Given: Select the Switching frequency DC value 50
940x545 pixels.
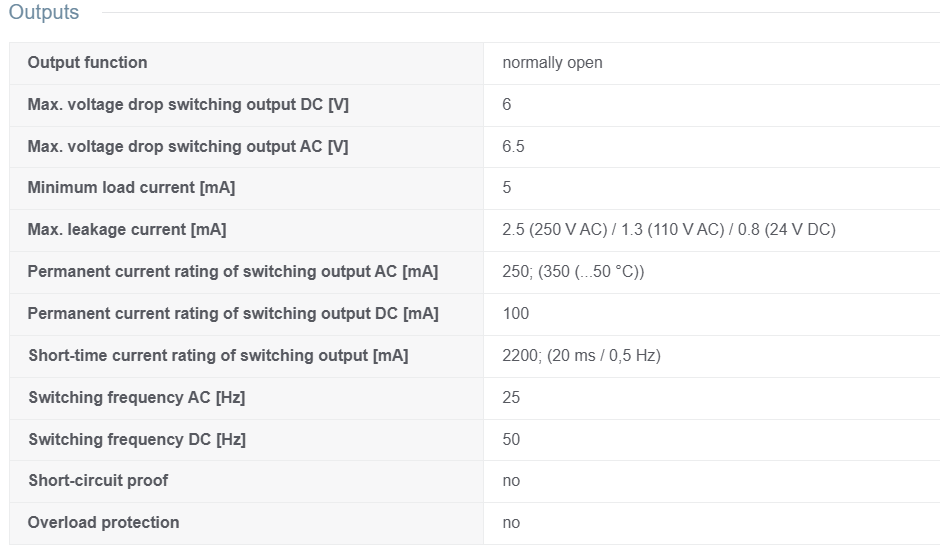Looking at the screenshot, I should 511,439.
